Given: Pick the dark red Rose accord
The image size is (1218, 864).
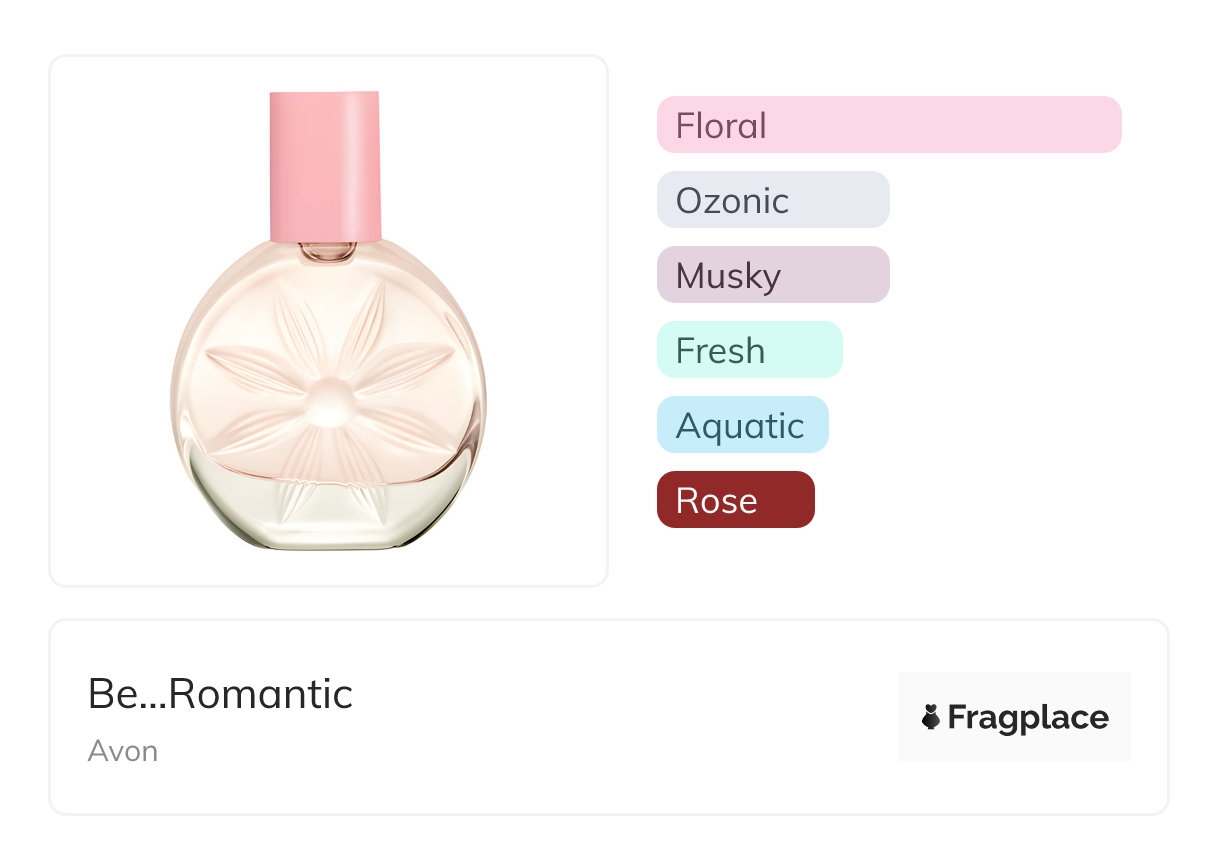Looking at the screenshot, I should 735,500.
